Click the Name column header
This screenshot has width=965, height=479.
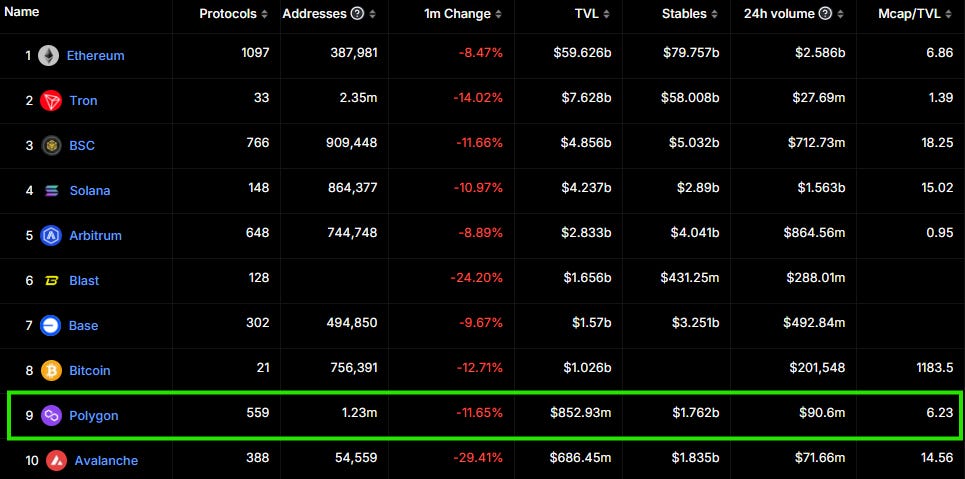point(22,12)
